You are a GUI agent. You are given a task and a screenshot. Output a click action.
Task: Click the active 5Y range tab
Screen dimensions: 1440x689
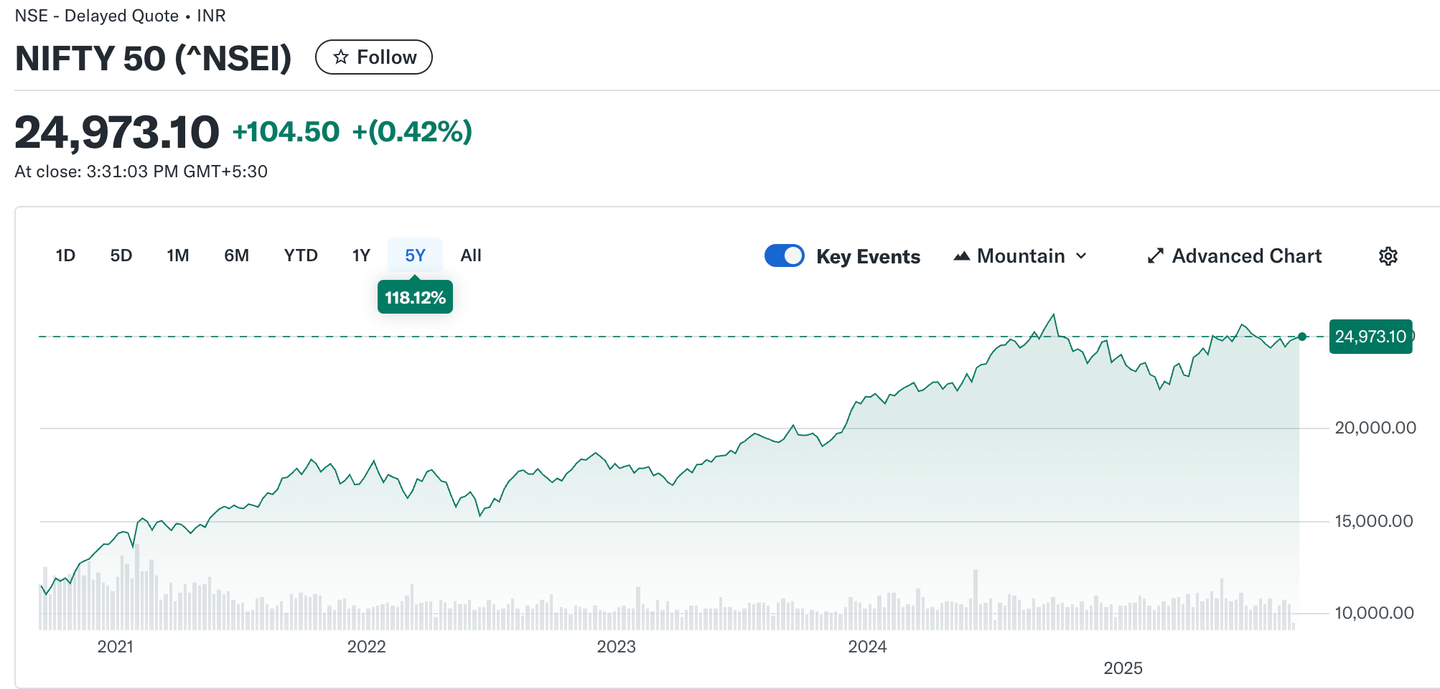(415, 256)
